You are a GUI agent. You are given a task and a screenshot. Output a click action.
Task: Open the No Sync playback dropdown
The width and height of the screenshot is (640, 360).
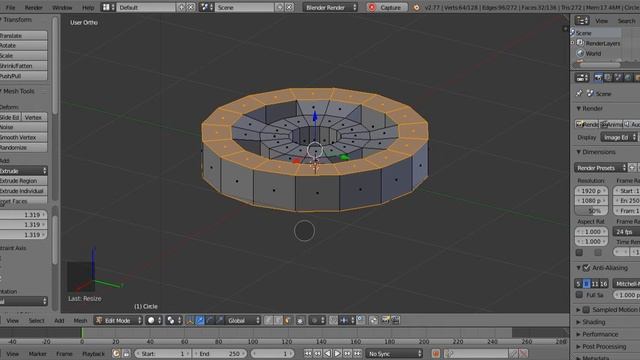click(x=394, y=353)
